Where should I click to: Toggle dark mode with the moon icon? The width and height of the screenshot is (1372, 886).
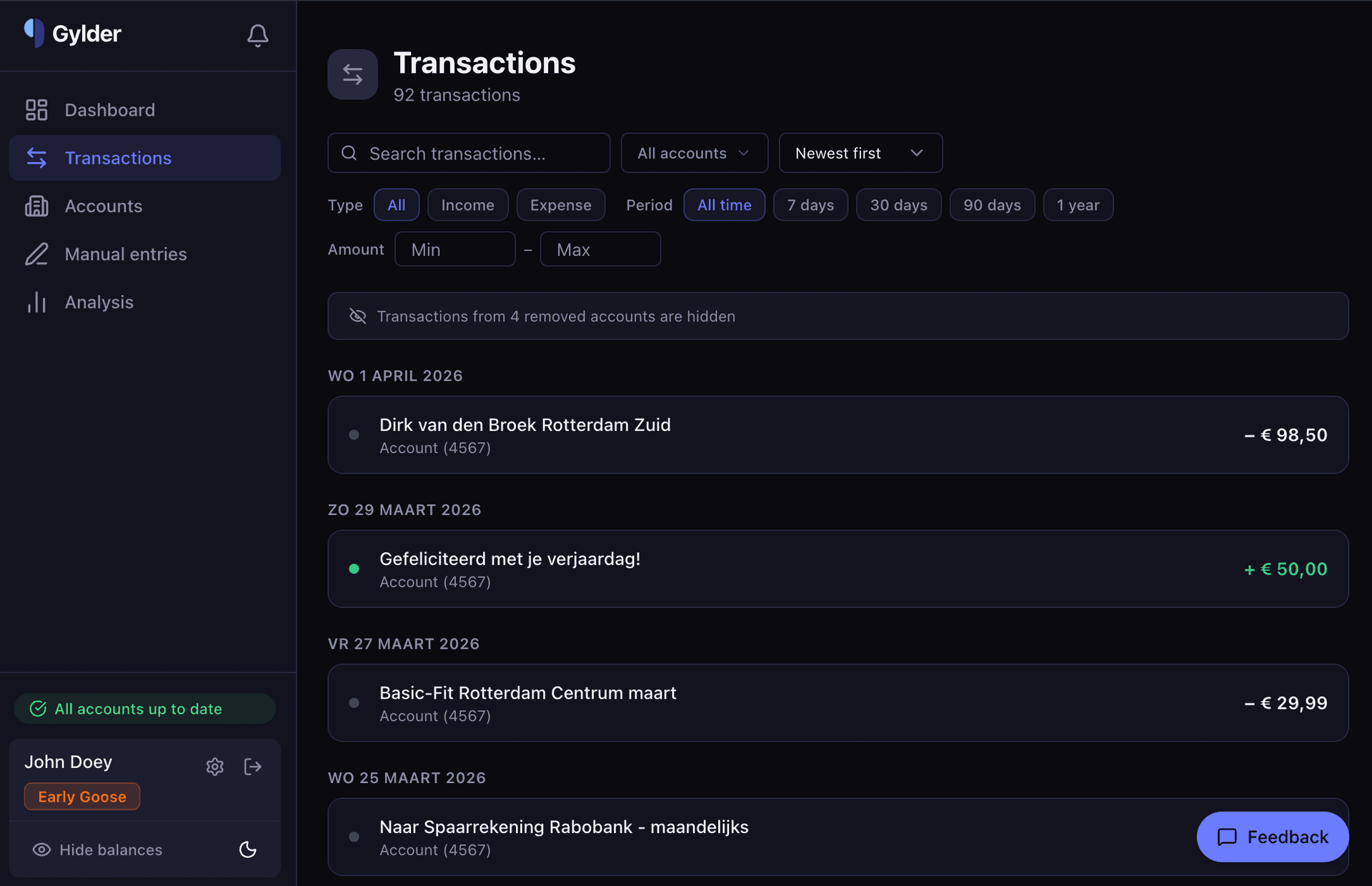point(247,850)
